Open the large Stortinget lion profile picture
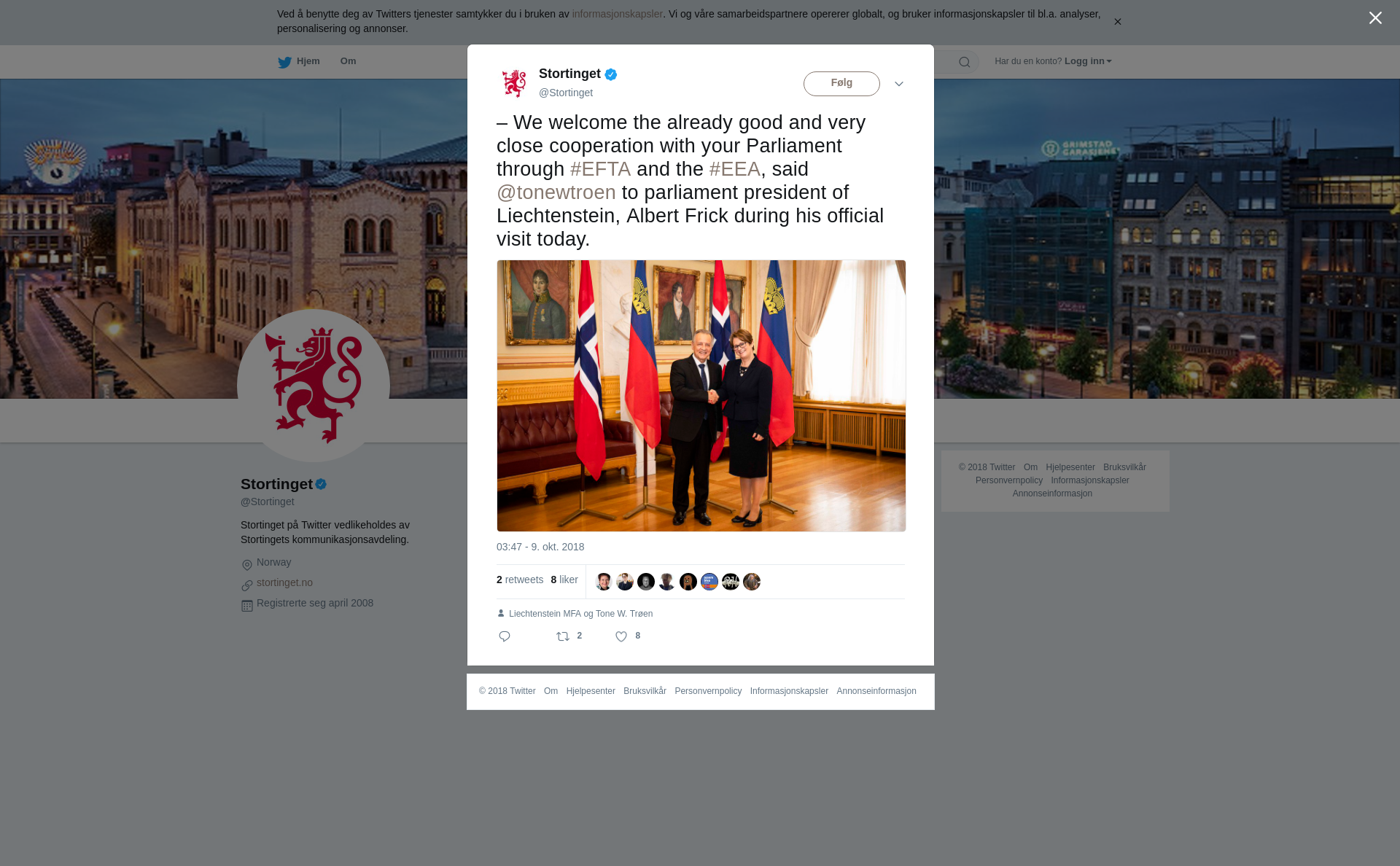 [x=314, y=386]
